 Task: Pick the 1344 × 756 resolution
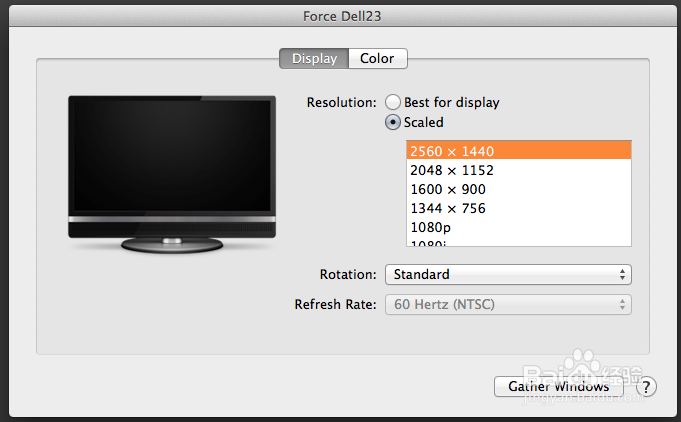(x=519, y=208)
